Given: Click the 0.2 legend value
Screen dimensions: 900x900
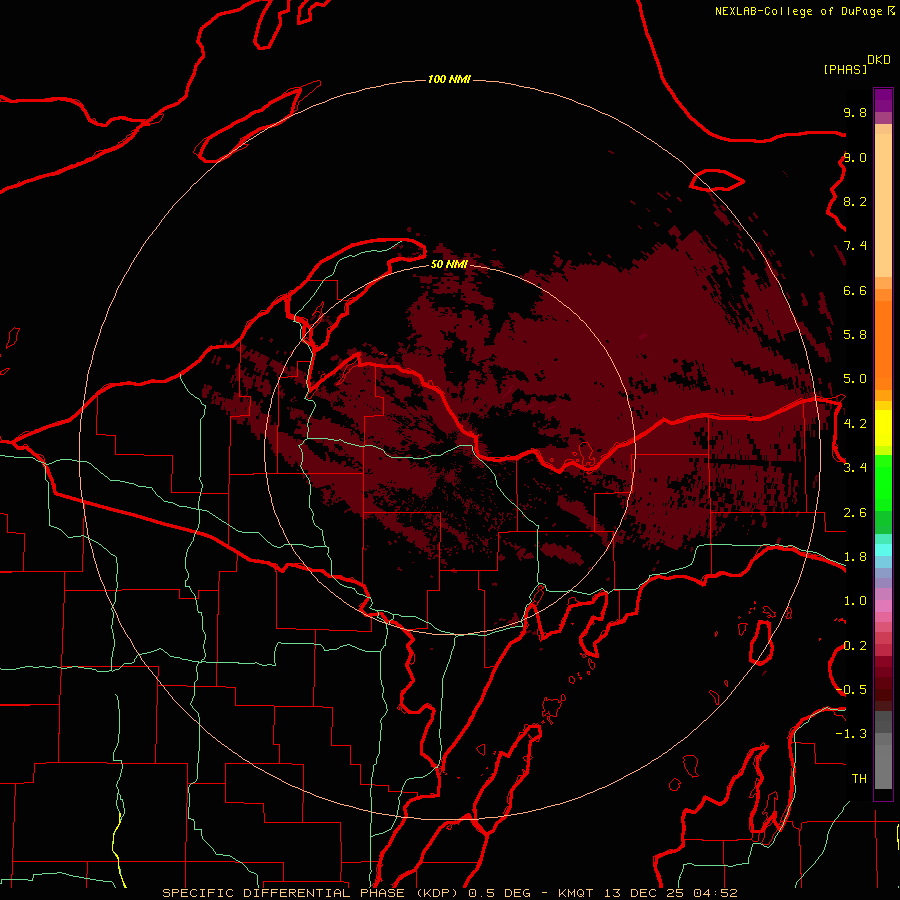Looking at the screenshot, I should (x=855, y=646).
